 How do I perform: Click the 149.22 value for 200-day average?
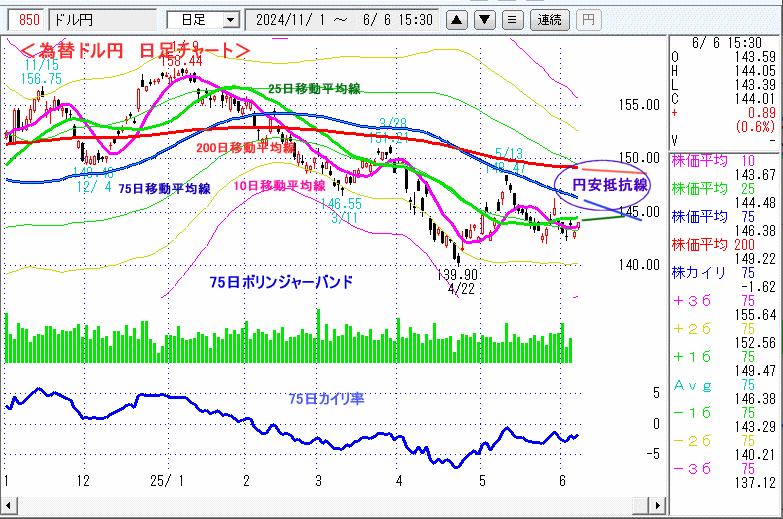click(x=755, y=259)
